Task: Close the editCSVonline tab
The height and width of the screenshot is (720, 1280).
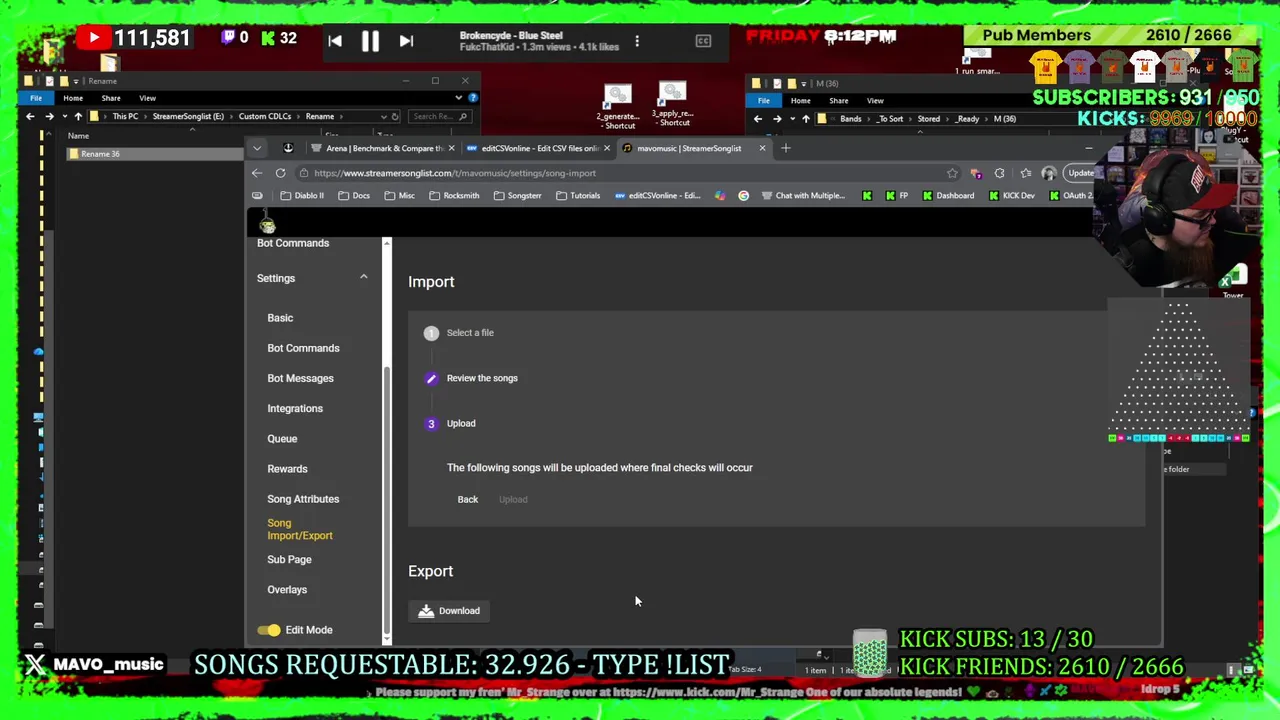Action: click(606, 148)
